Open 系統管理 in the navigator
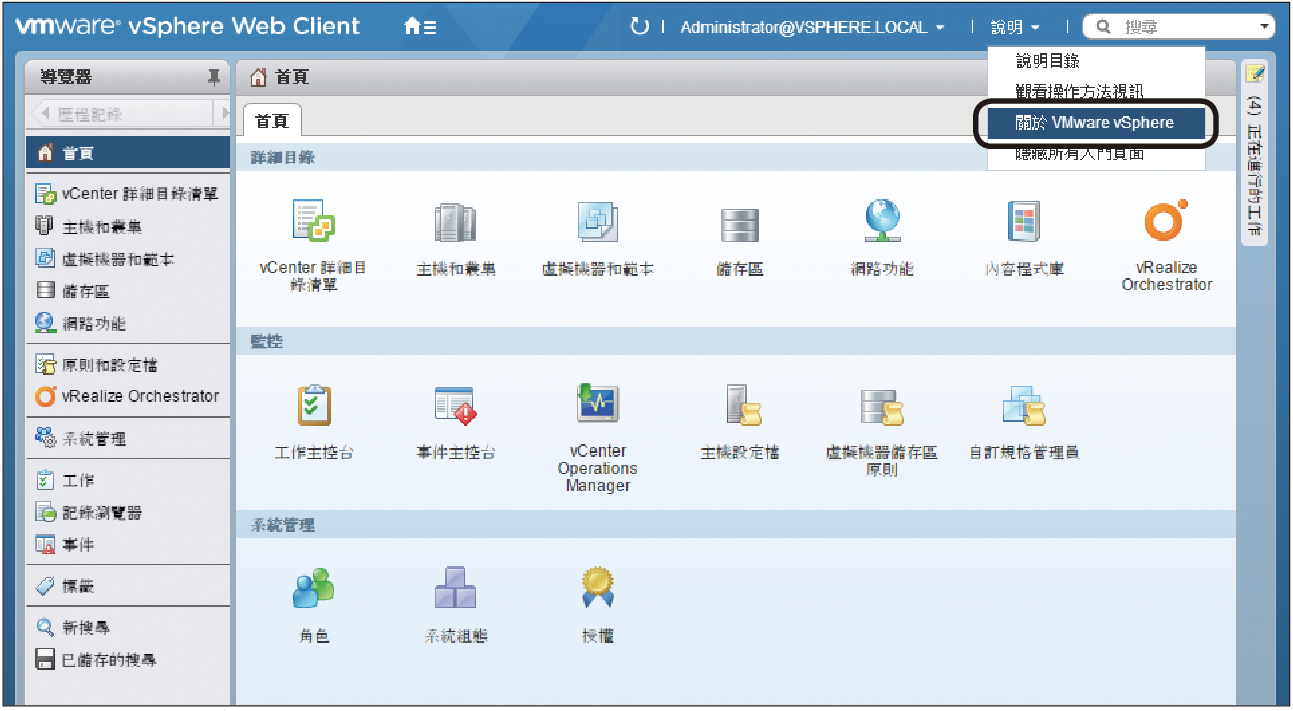 [129, 439]
